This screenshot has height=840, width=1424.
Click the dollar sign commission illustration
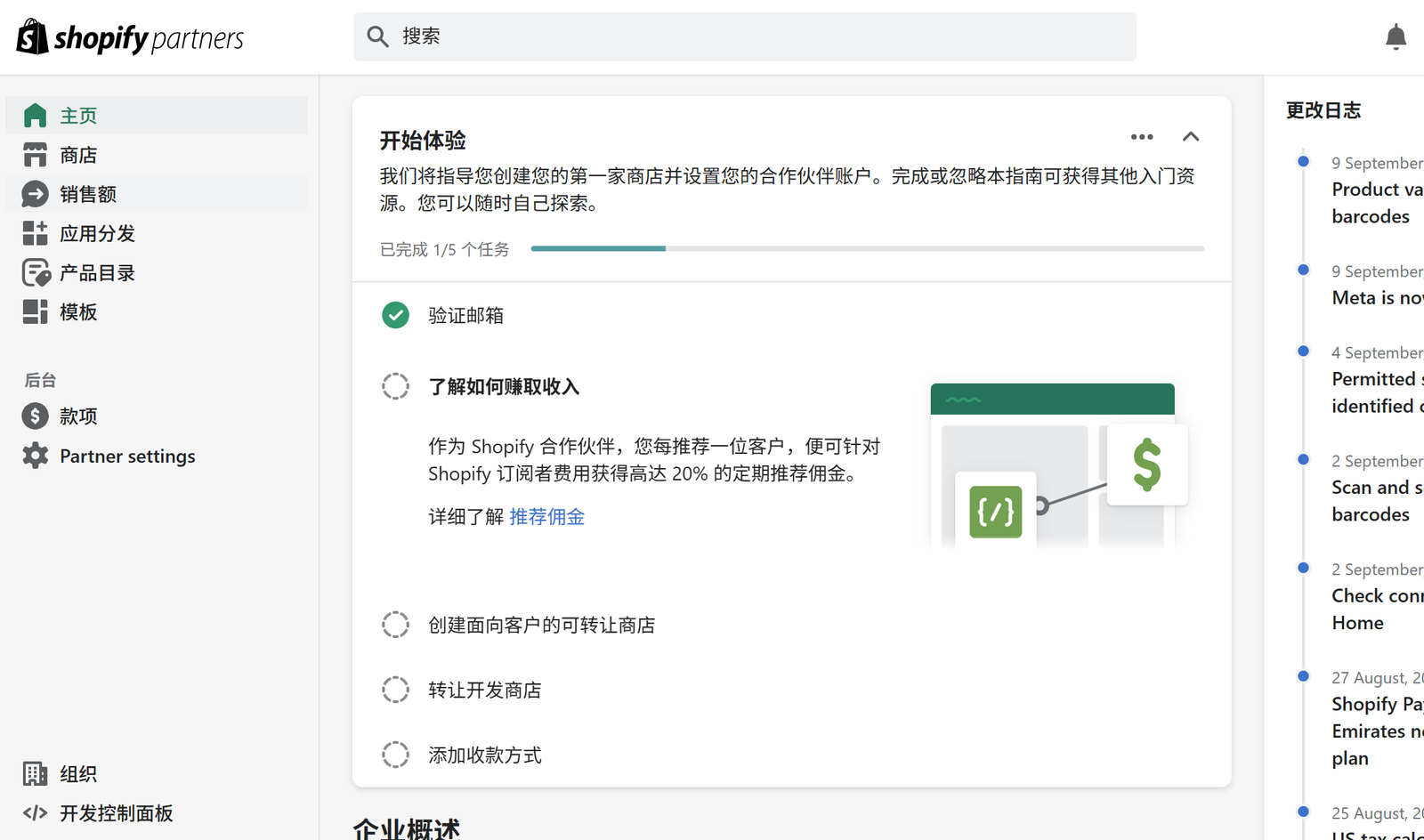pos(1147,464)
